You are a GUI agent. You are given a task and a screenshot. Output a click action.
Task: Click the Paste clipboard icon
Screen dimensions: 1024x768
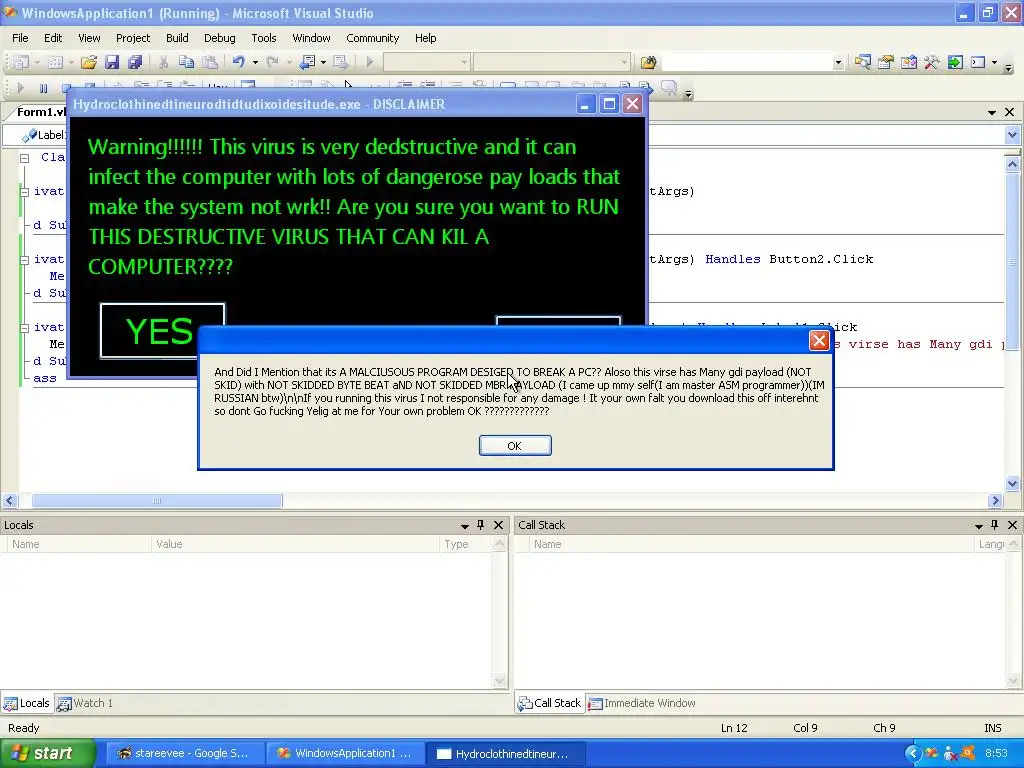[x=210, y=62]
